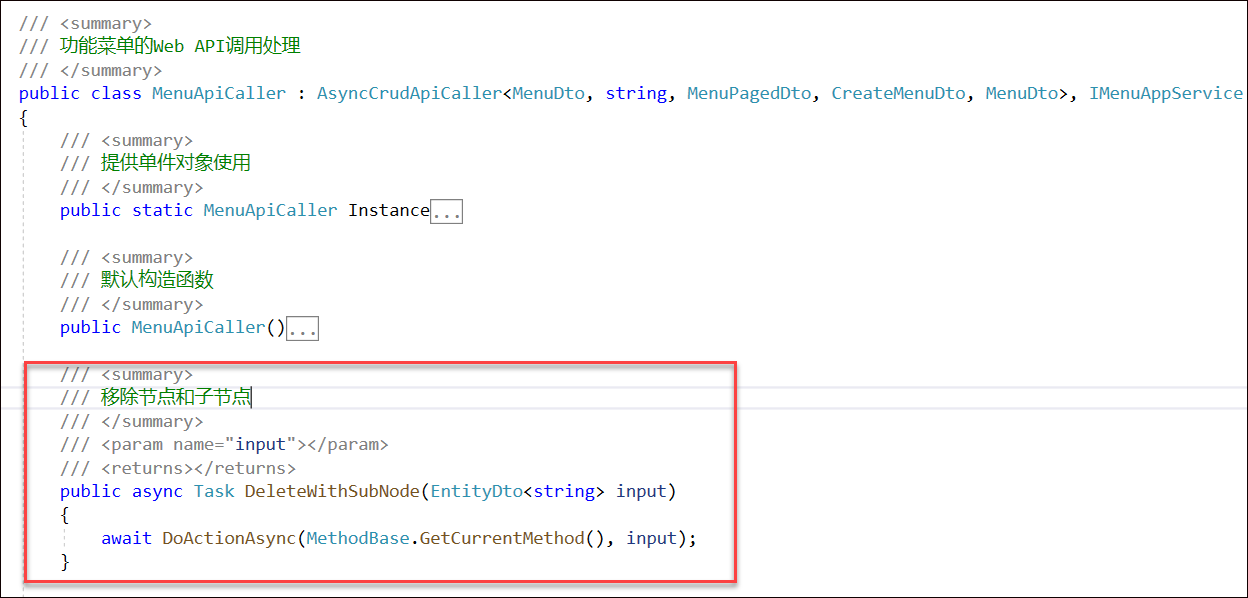The height and width of the screenshot is (598, 1248).
Task: Click the comment 移除节点和子节点
Action: pos(176,397)
